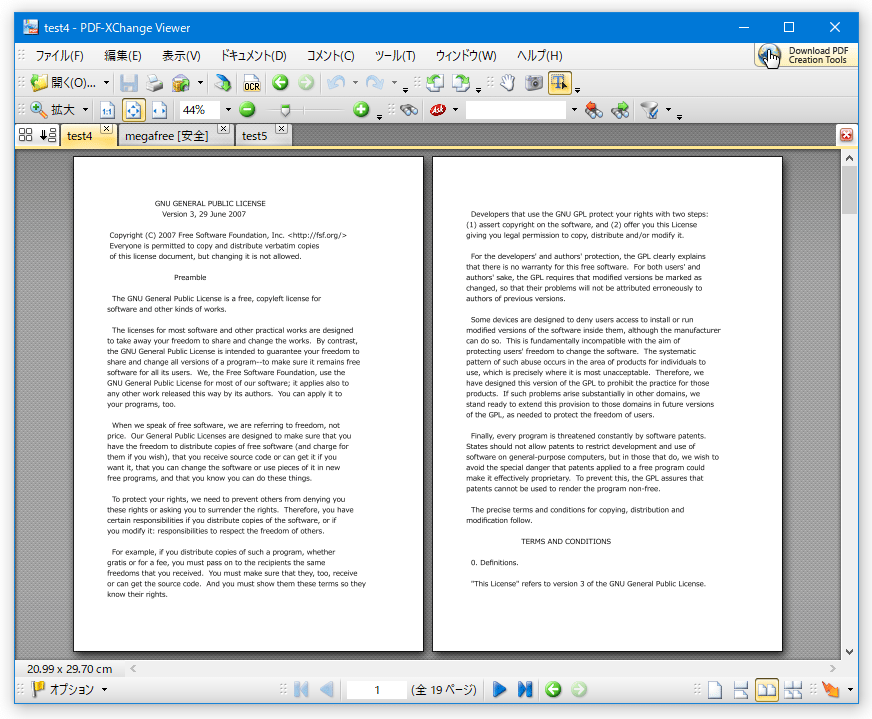The height and width of the screenshot is (719, 872).
Task: Select the Zoom In magnifier tool
Action: point(38,110)
